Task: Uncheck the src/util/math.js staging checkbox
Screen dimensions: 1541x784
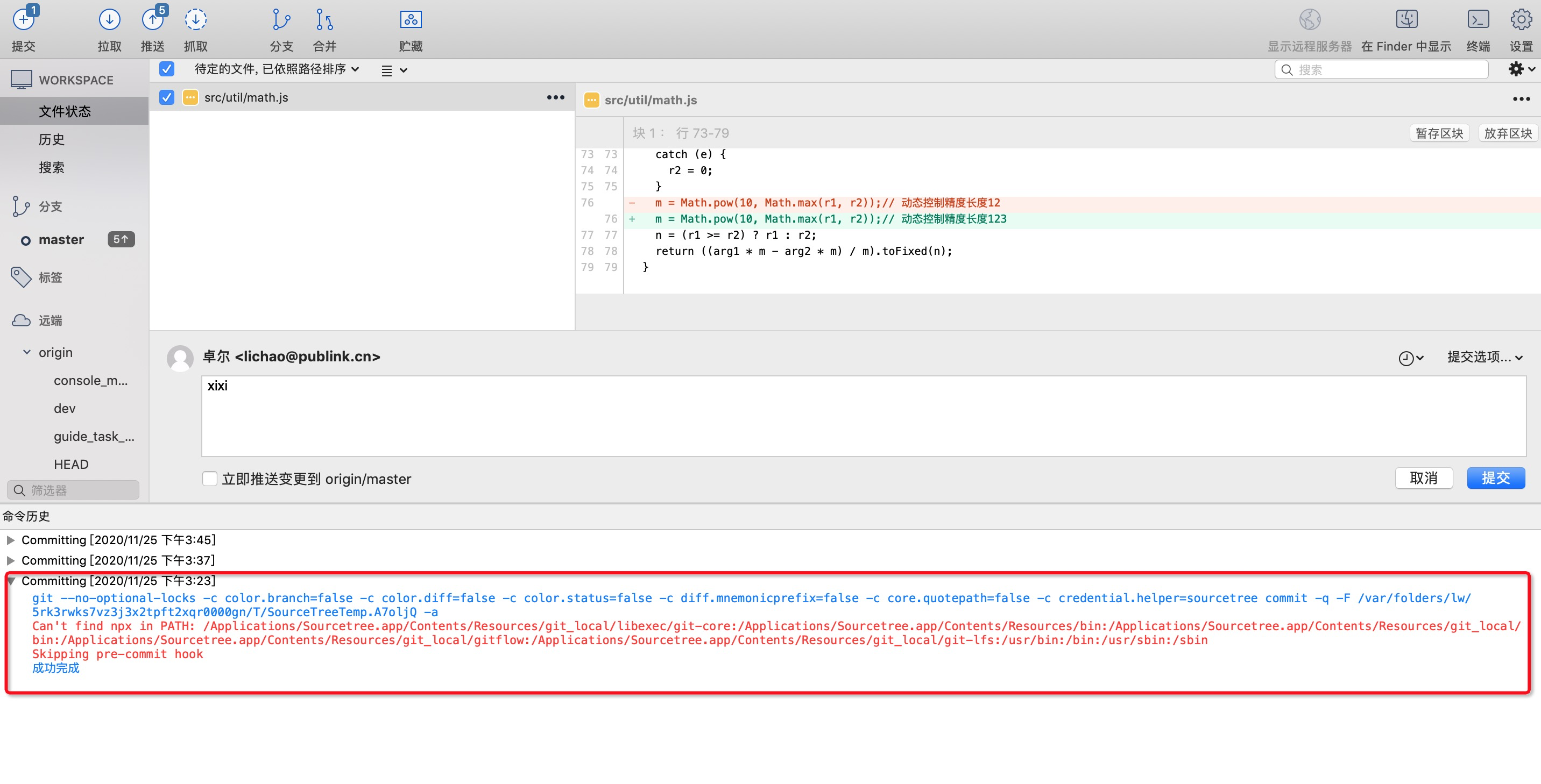Action: (166, 97)
